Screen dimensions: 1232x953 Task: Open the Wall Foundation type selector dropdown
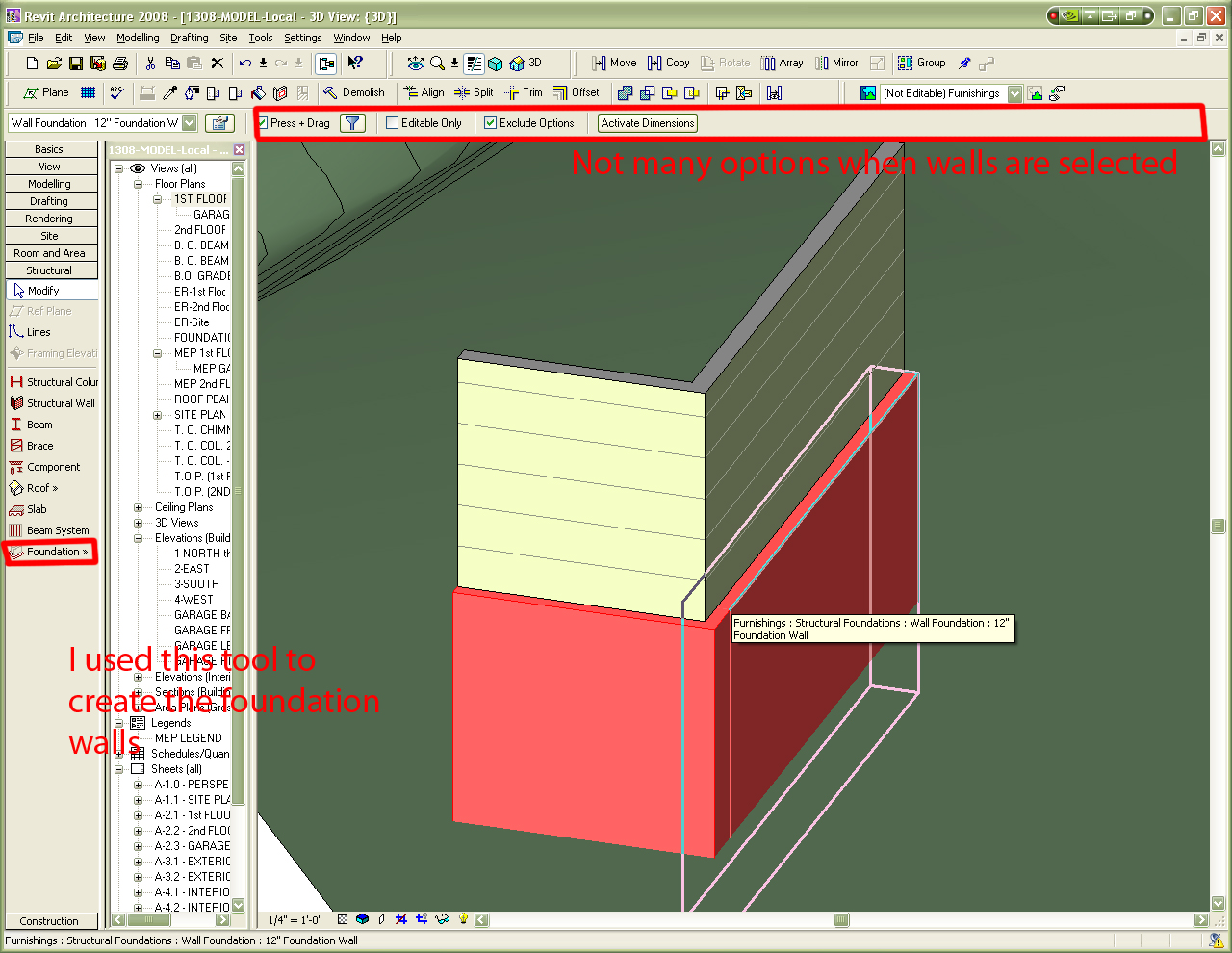(191, 123)
